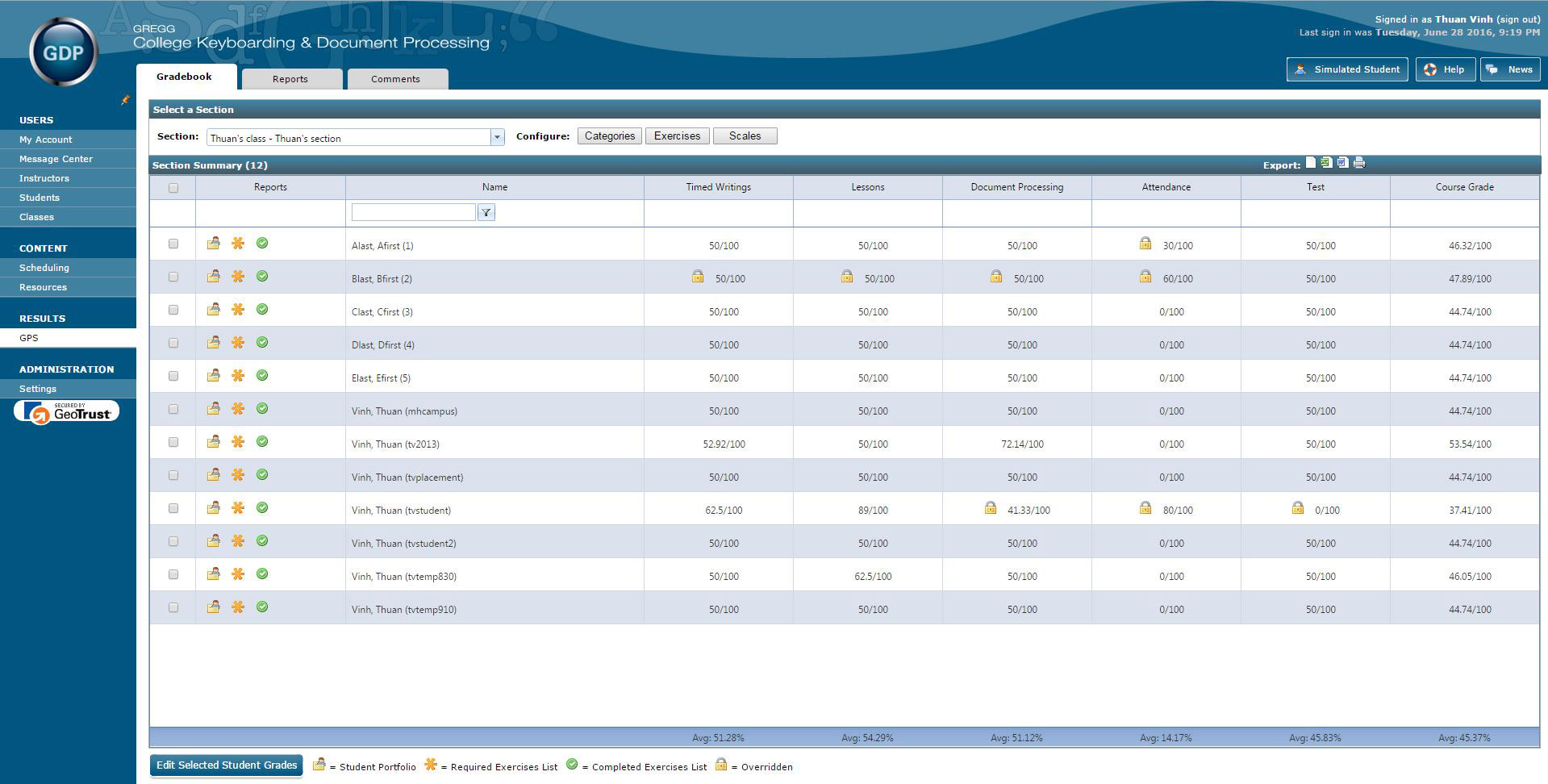The width and height of the screenshot is (1548, 784).
Task: Check the box for Dlast, Dfirst (4)
Action: tap(173, 343)
